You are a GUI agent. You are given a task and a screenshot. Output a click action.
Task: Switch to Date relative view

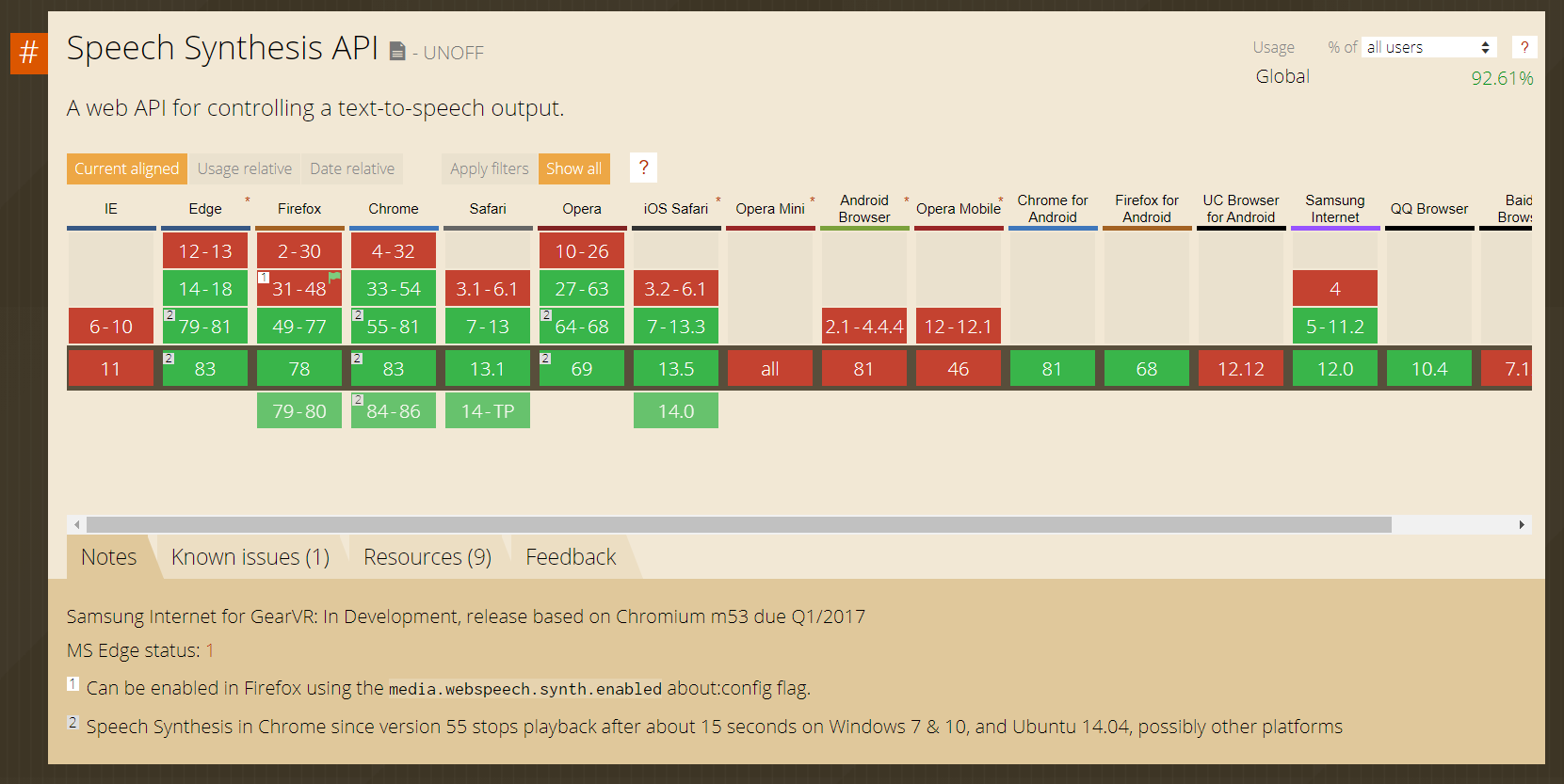pyautogui.click(x=352, y=168)
